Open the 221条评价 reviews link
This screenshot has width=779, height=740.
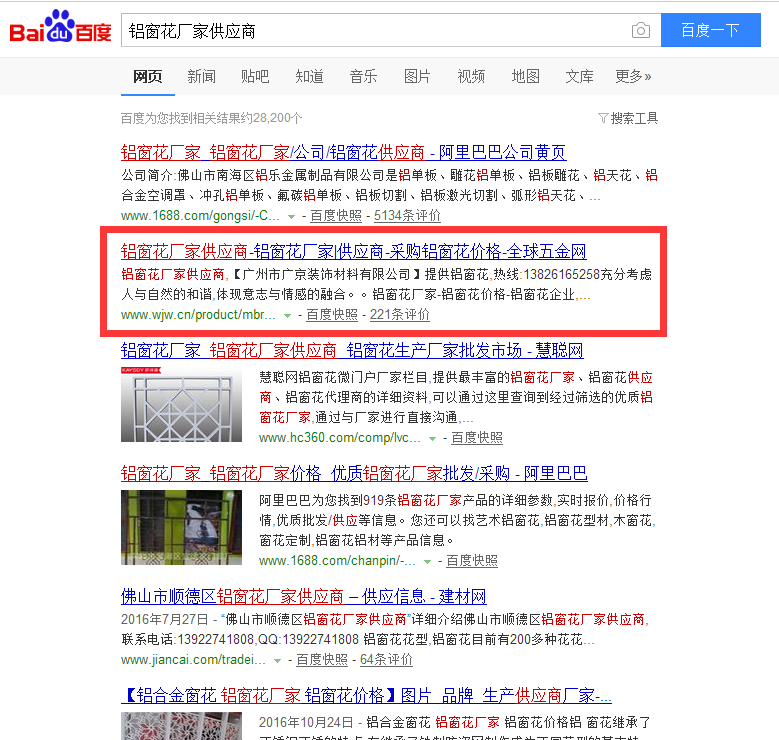click(x=400, y=315)
